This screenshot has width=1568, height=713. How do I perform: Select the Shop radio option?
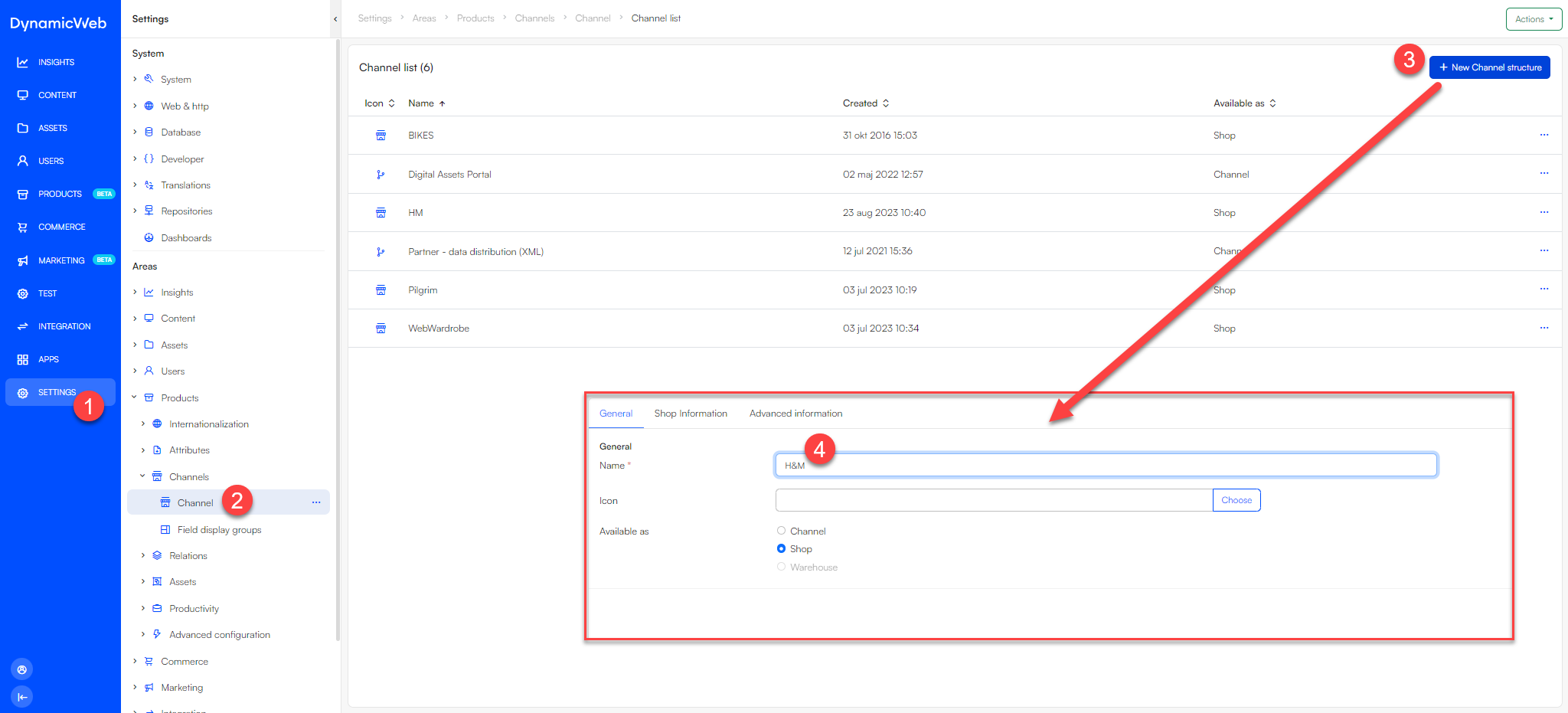(x=781, y=548)
